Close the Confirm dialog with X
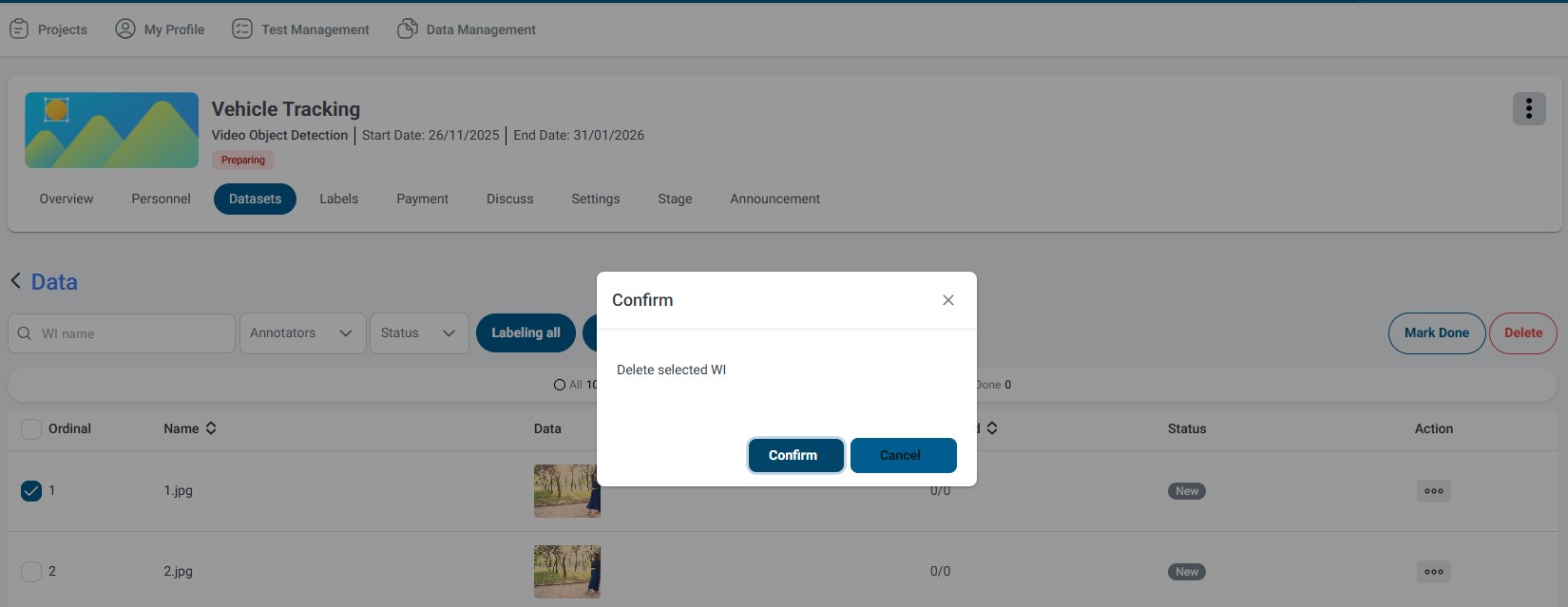This screenshot has width=1568, height=607. (x=947, y=300)
